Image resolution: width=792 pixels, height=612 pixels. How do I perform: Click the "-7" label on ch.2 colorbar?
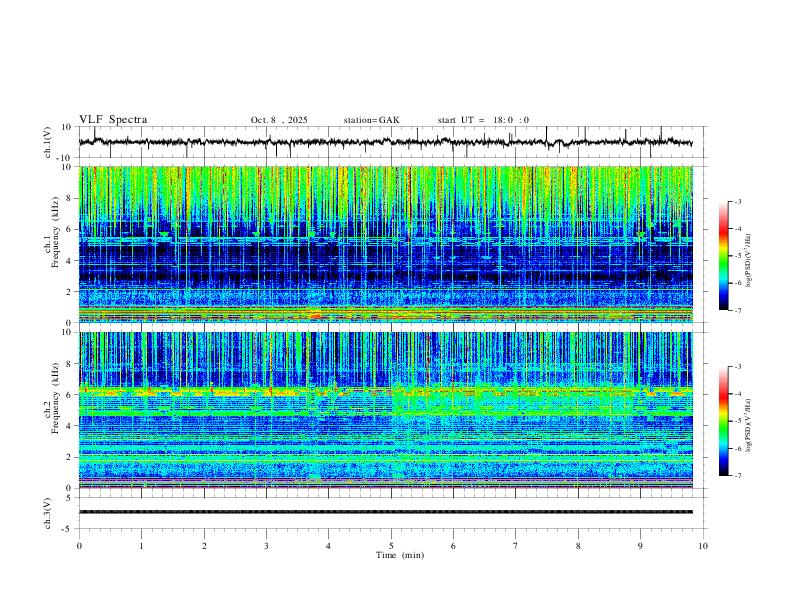[x=738, y=476]
